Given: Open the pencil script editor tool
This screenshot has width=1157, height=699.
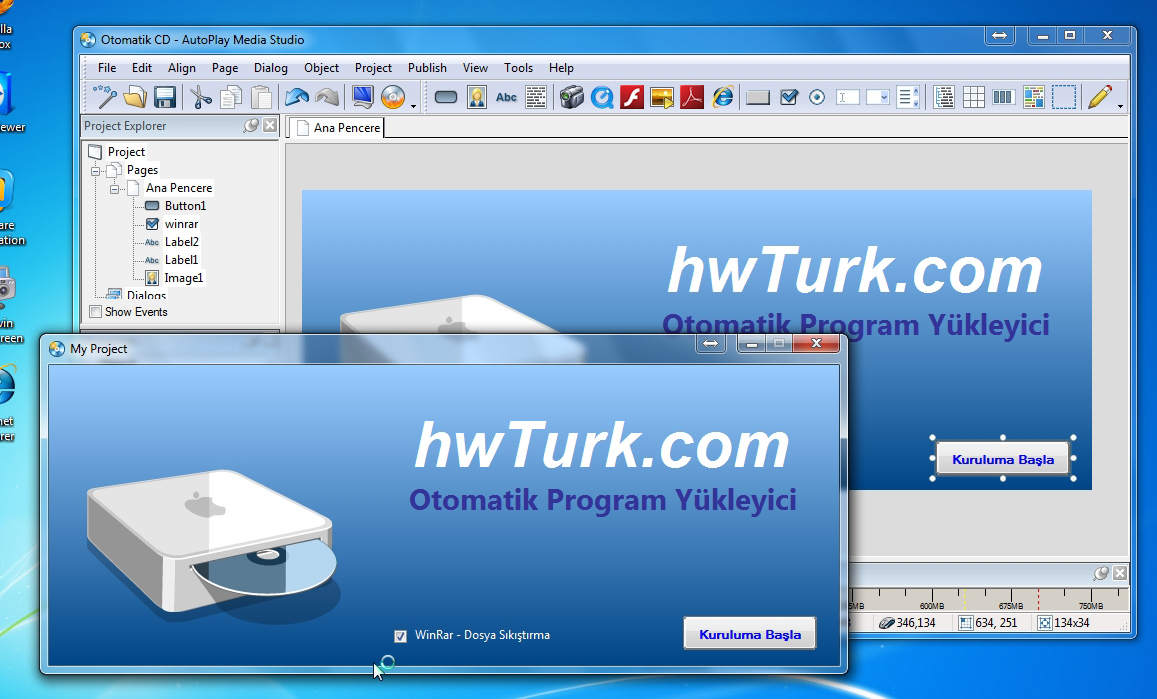Looking at the screenshot, I should coord(1099,97).
